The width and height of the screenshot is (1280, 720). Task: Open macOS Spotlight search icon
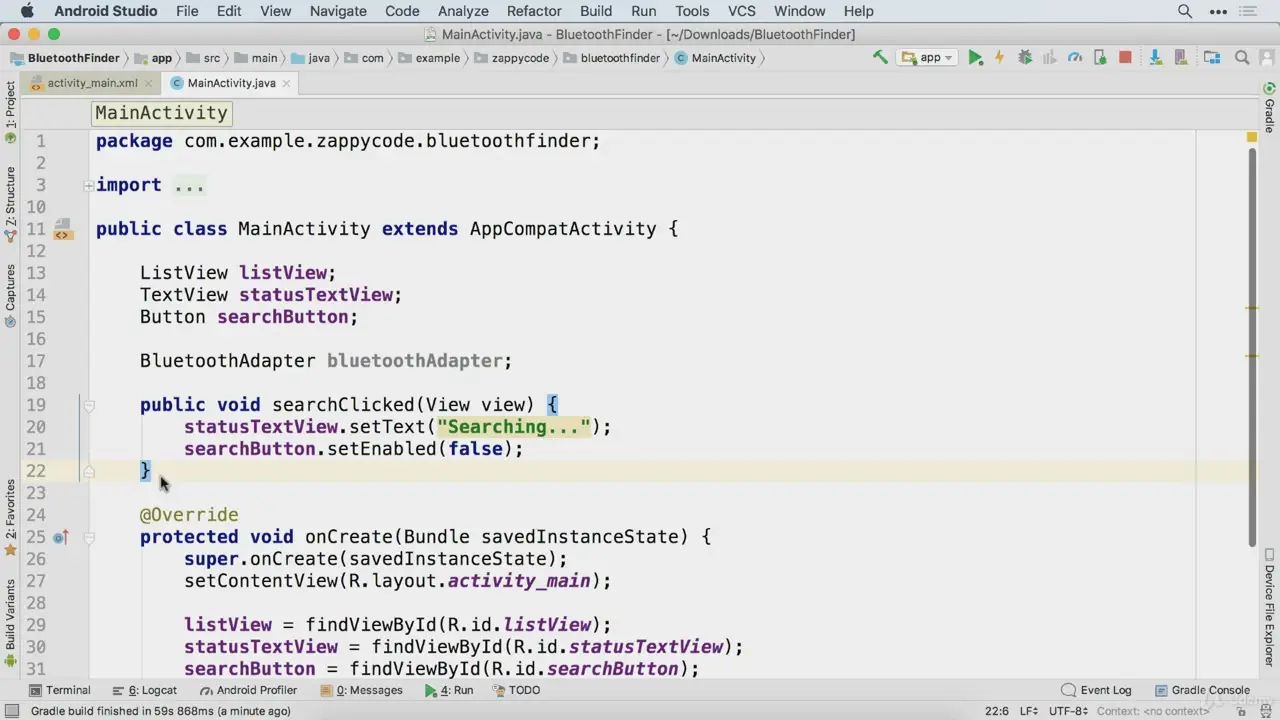pos(1185,11)
